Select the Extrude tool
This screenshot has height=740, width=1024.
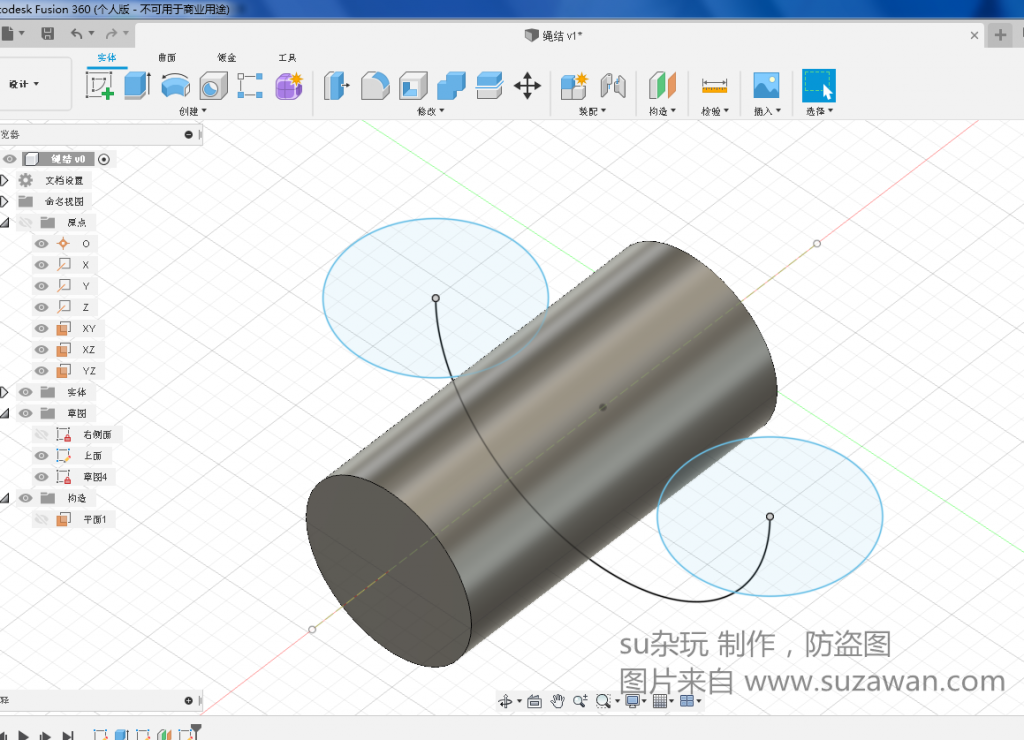(x=138, y=86)
